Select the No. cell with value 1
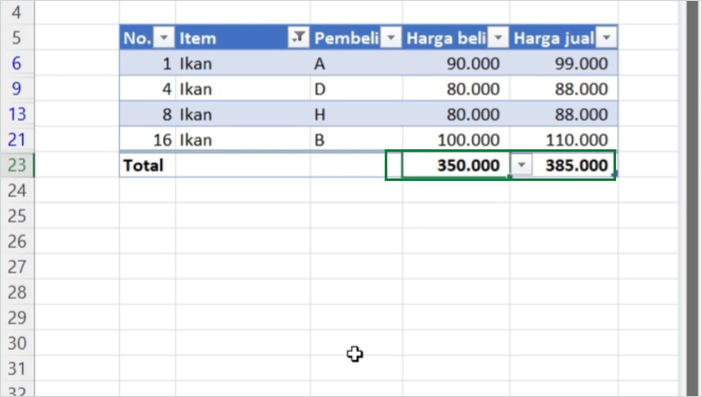Image resolution: width=702 pixels, height=397 pixels. point(148,64)
